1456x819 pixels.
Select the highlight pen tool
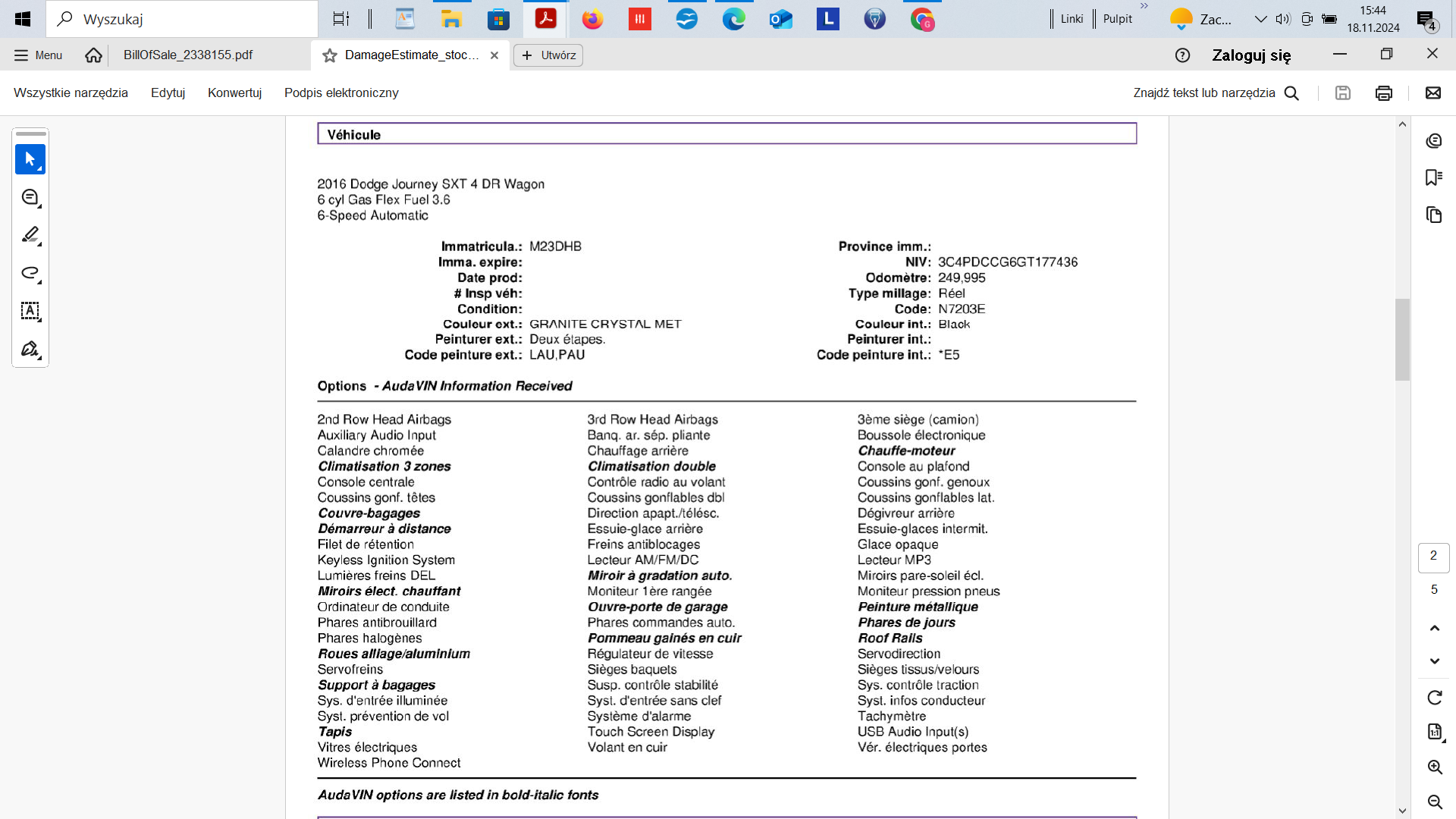[30, 235]
